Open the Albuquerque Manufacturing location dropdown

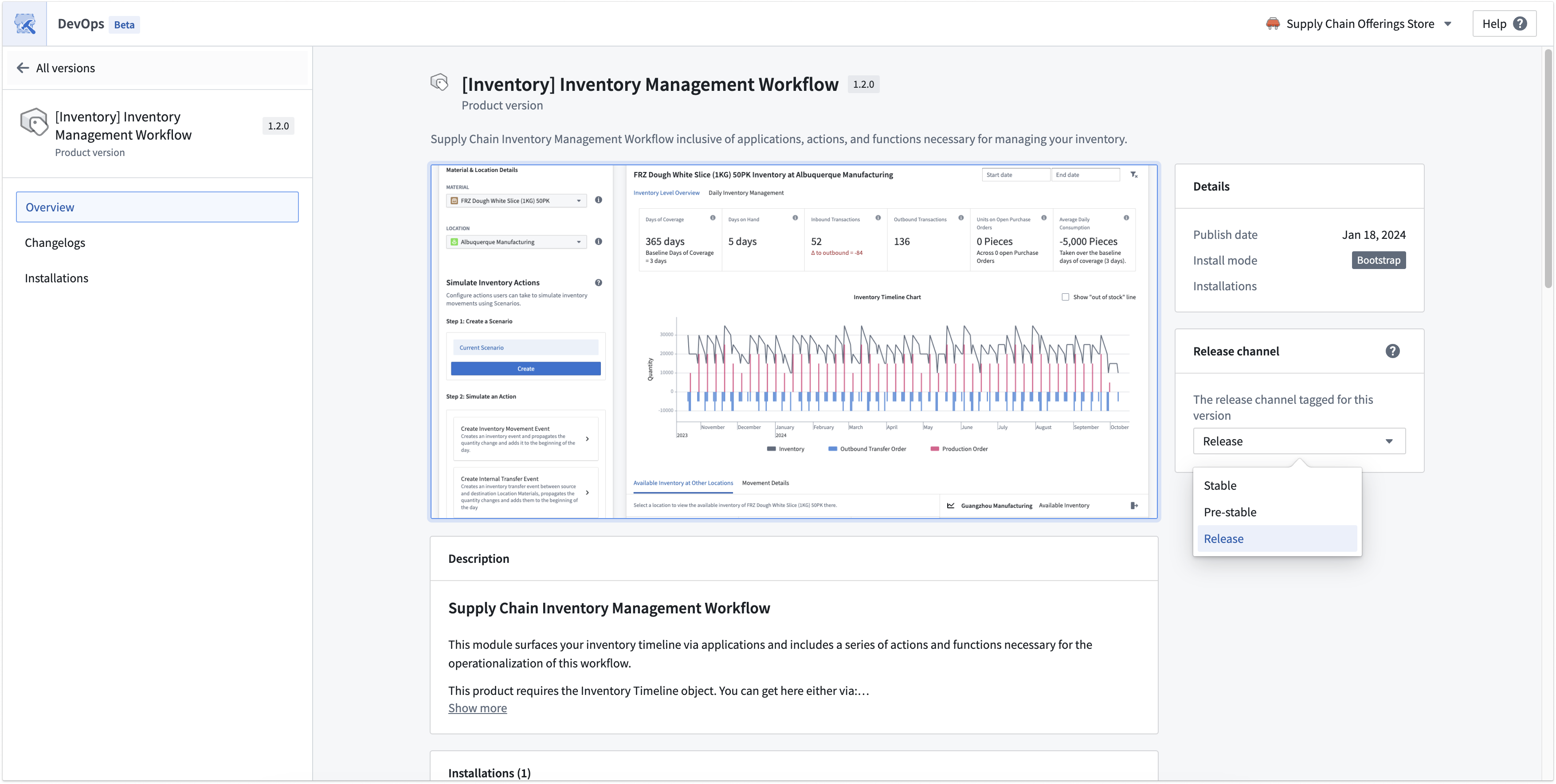tap(516, 242)
